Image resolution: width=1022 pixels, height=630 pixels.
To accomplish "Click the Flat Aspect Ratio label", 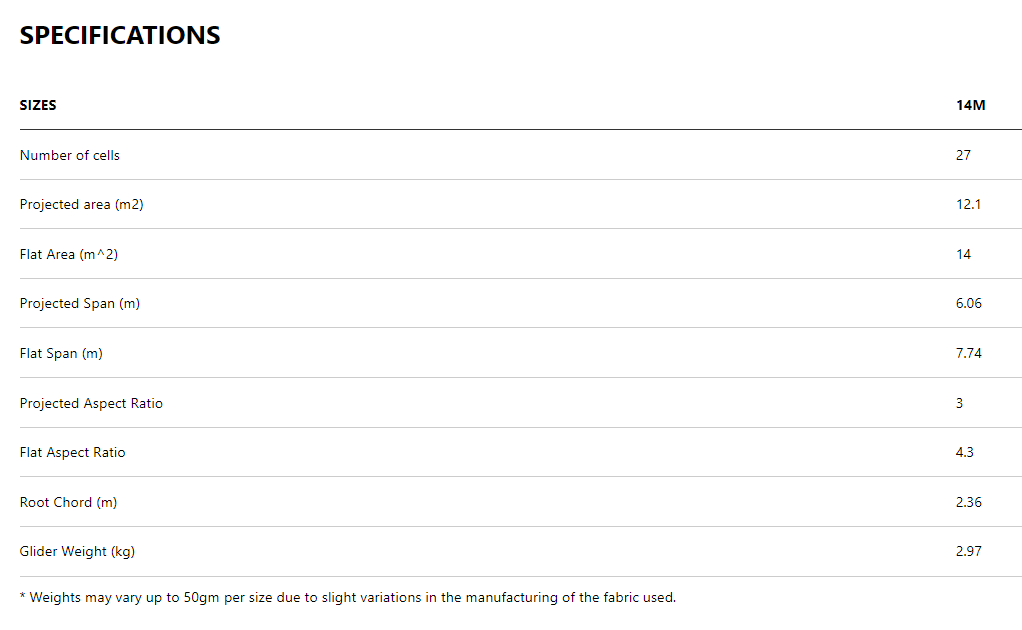I will [73, 452].
